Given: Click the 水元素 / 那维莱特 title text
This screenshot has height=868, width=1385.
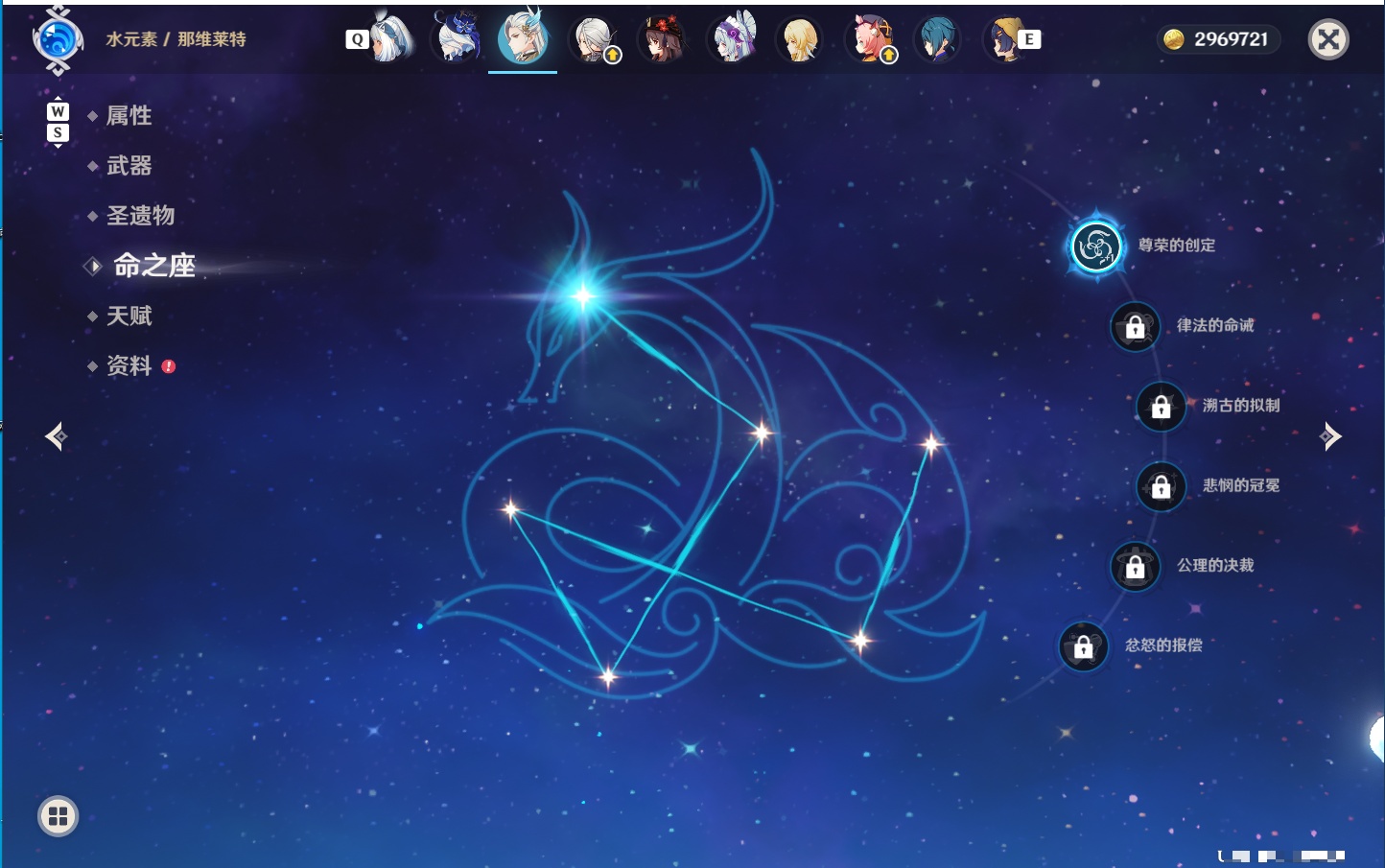Looking at the screenshot, I should [x=176, y=39].
